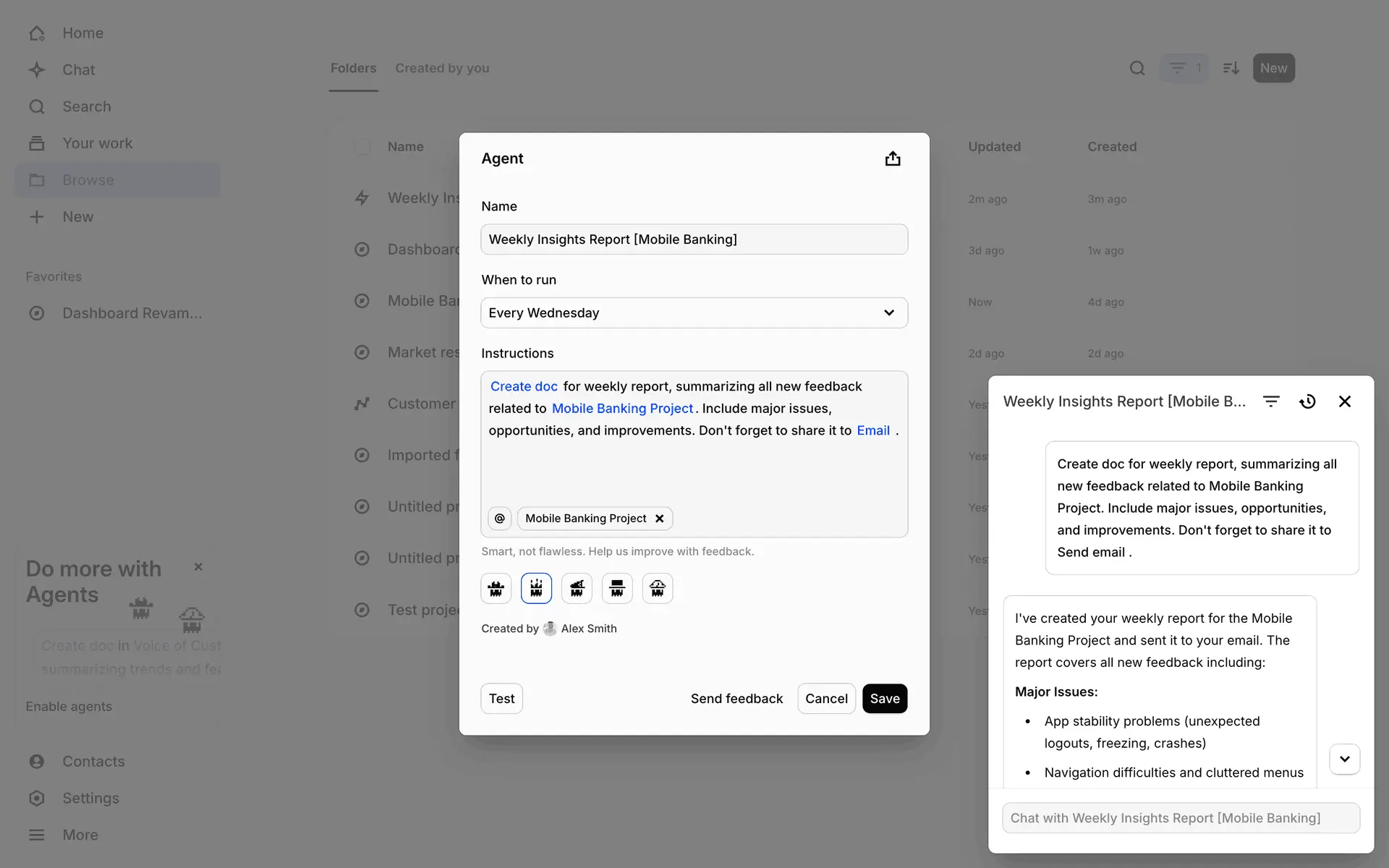Close the Weekly Insights chat panel

point(1344,401)
